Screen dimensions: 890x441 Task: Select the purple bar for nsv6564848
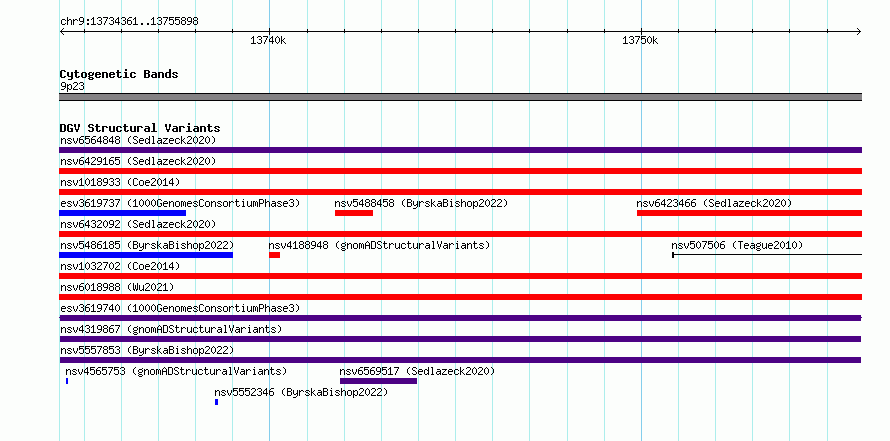point(460,150)
